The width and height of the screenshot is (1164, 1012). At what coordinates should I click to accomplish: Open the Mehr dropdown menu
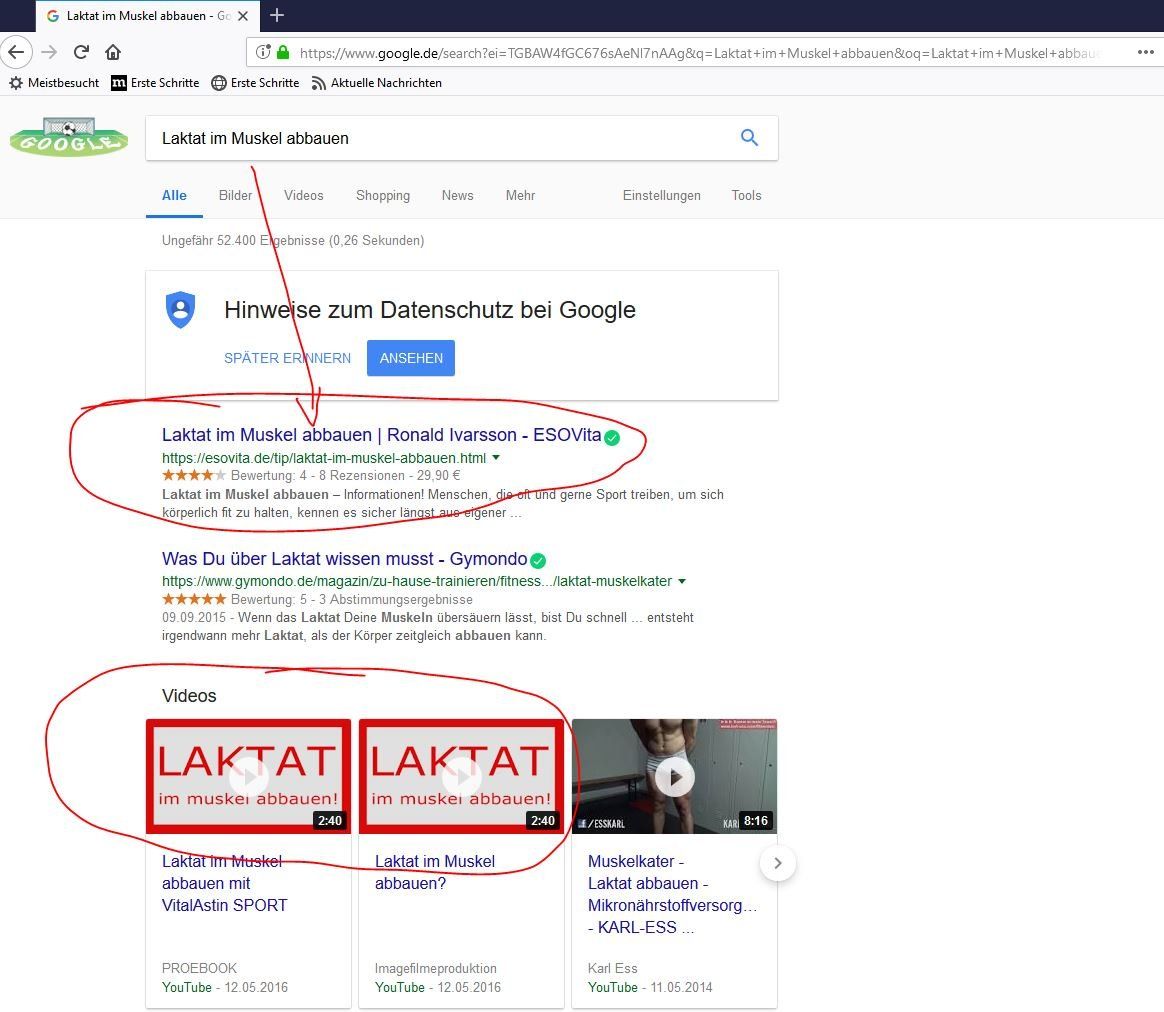(x=520, y=195)
